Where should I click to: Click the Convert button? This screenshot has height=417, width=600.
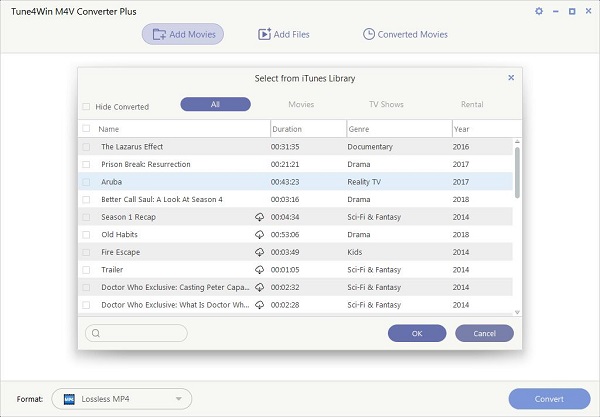tap(549, 399)
